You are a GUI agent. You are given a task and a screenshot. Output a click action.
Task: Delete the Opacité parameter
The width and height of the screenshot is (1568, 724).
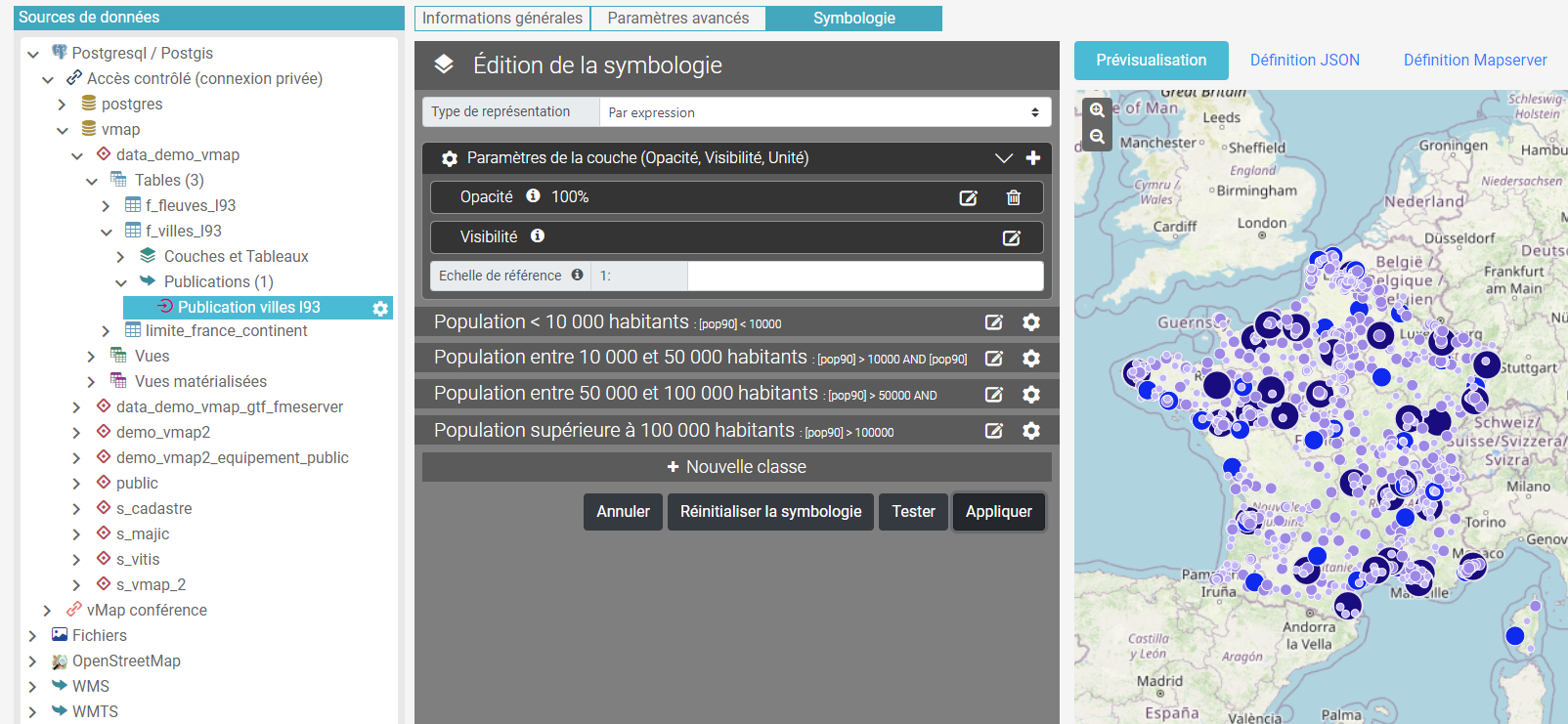(1014, 197)
